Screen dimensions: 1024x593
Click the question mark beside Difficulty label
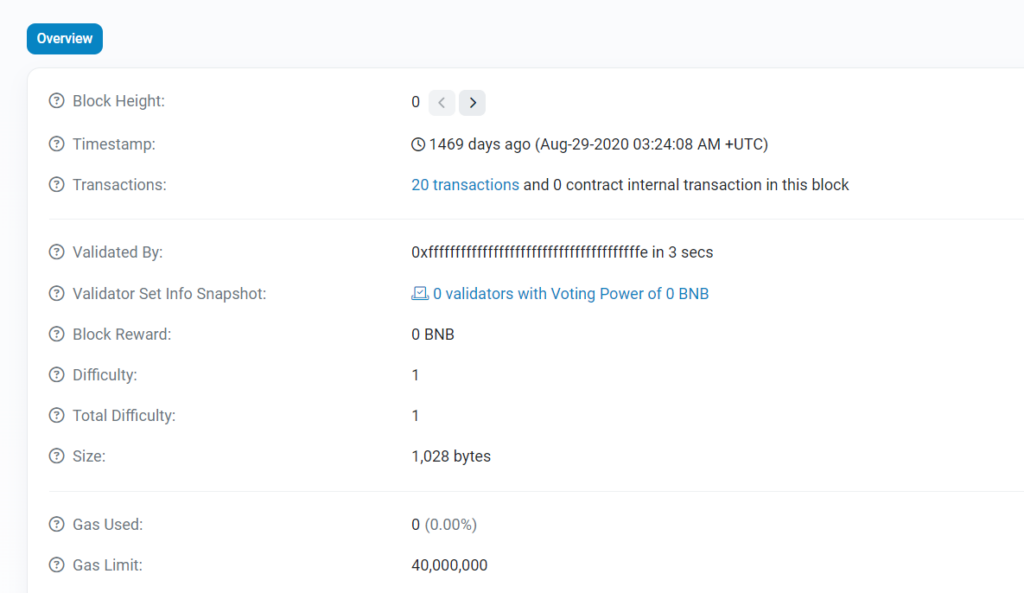click(x=57, y=375)
